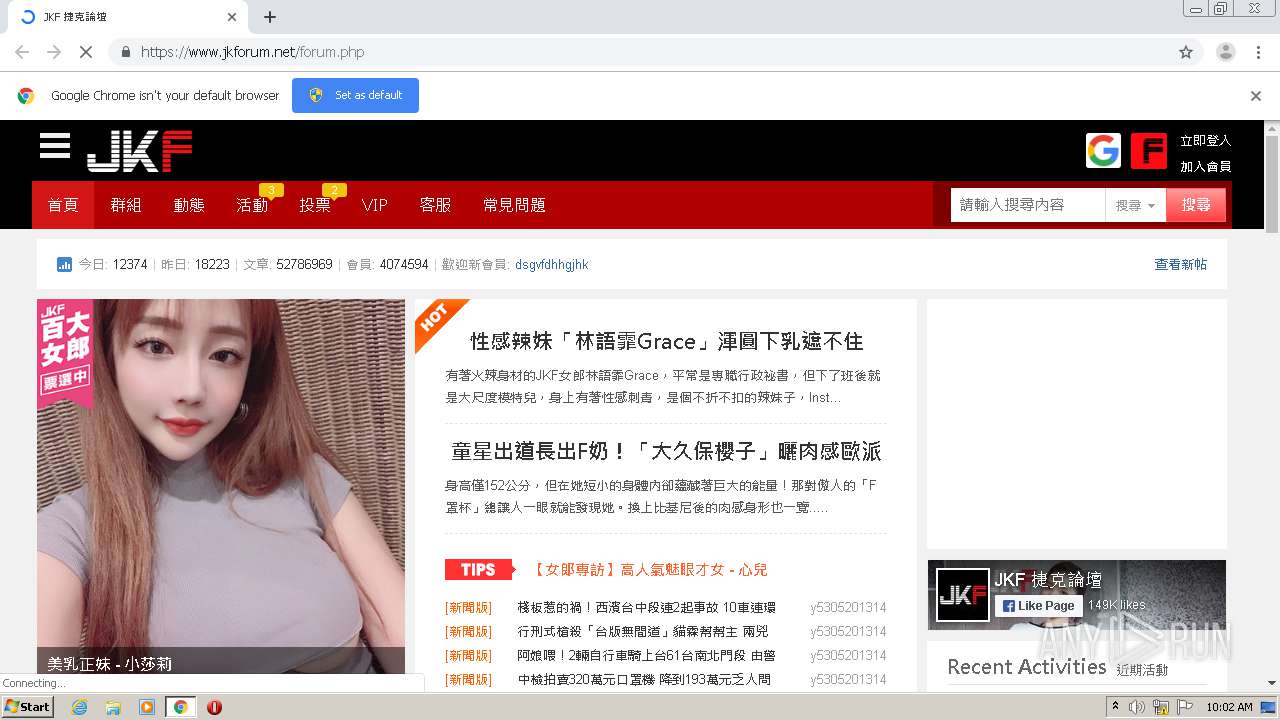The image size is (1280, 720).
Task: Open the Chrome profile avatar
Action: pos(1225,52)
